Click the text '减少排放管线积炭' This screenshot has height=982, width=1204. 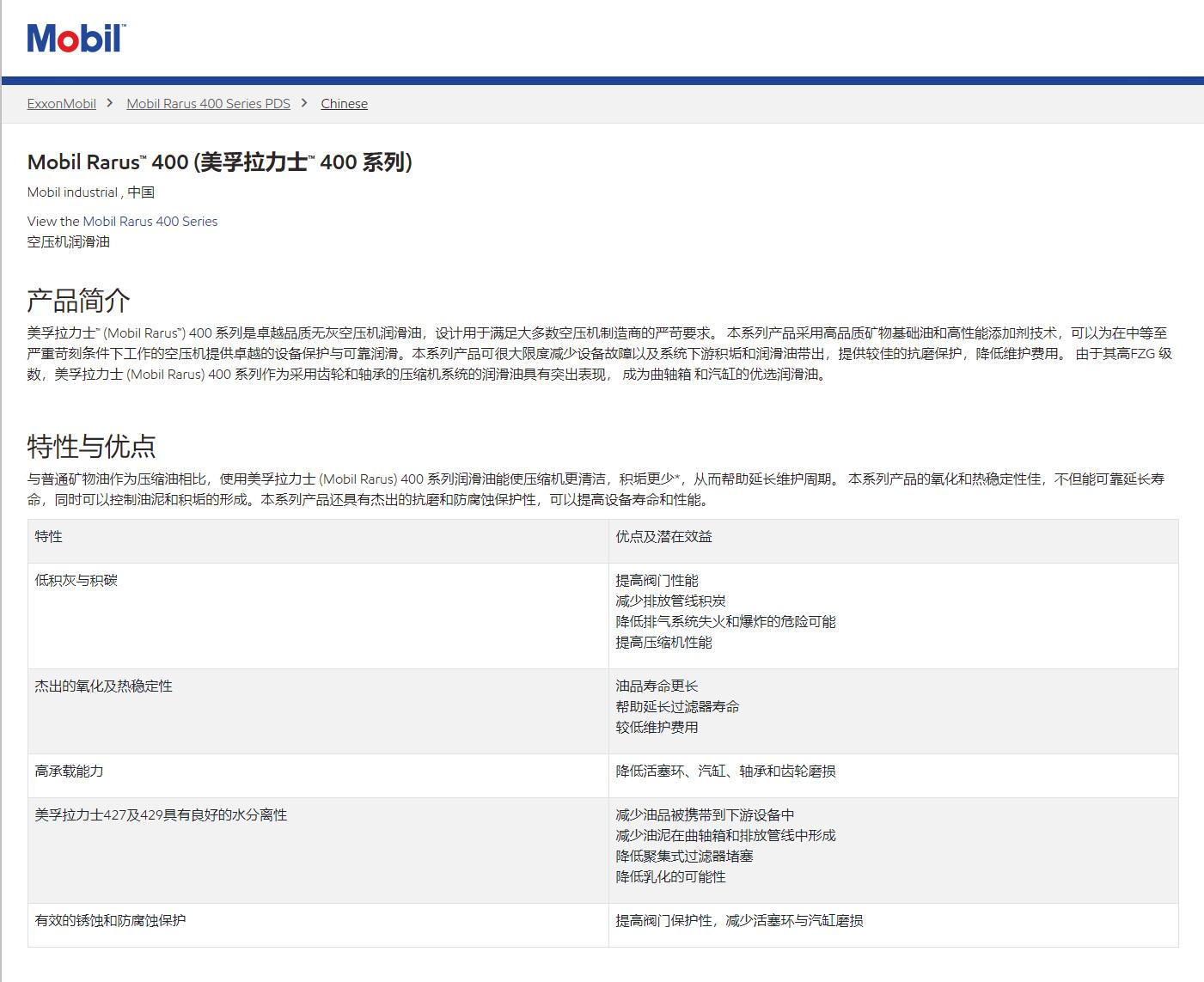[670, 601]
